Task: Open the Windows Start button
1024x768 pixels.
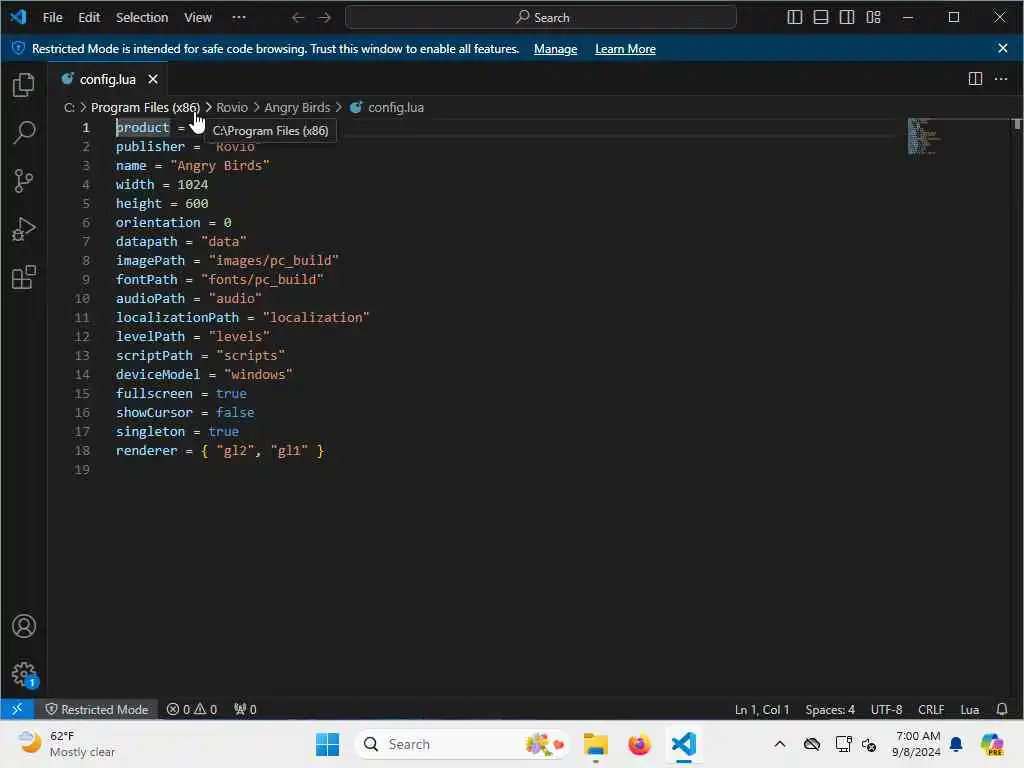Action: (x=327, y=743)
